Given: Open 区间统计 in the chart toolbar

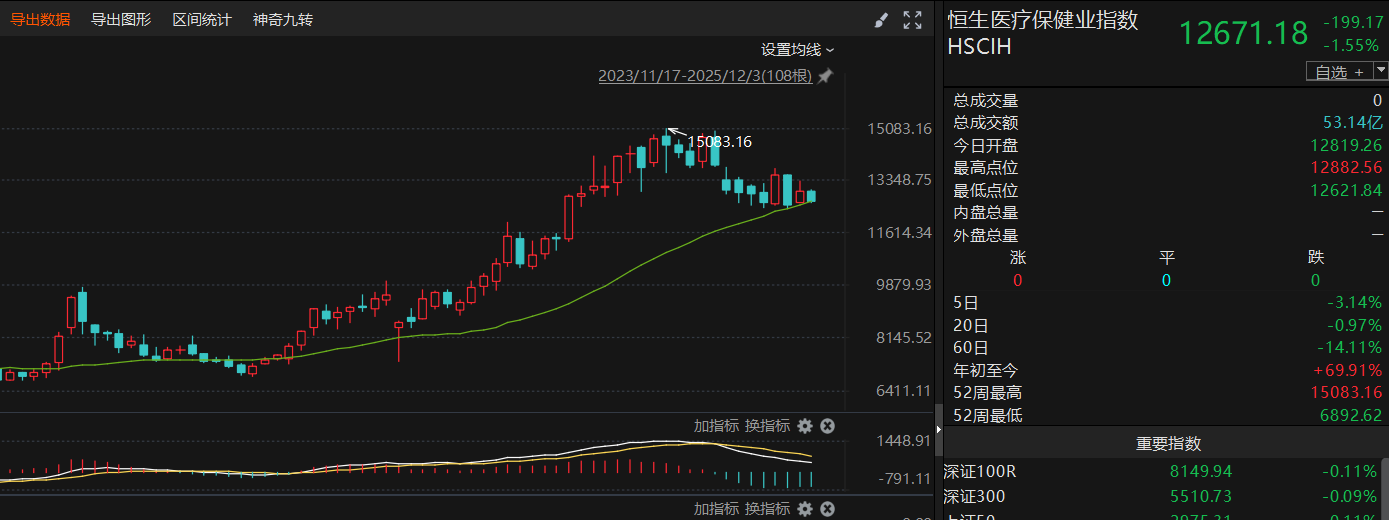Looking at the screenshot, I should click(202, 19).
